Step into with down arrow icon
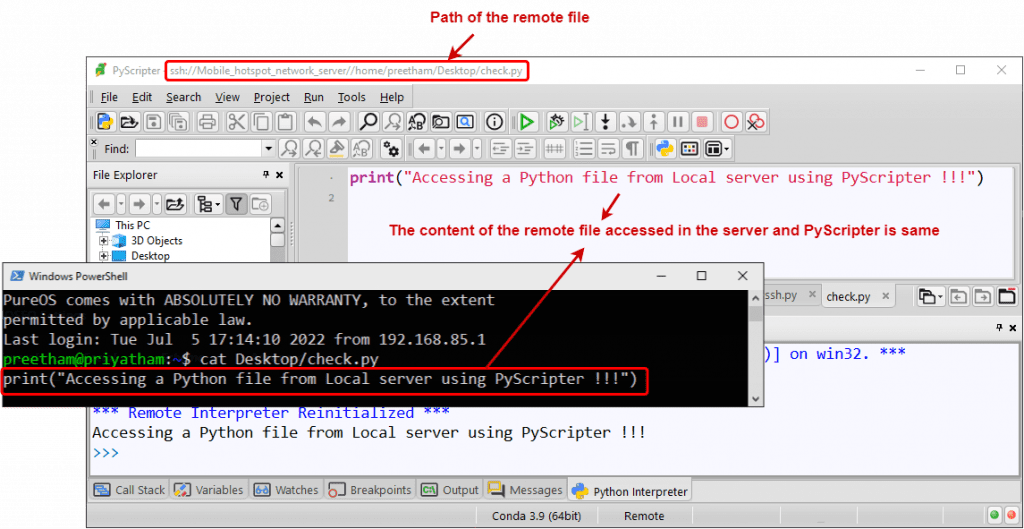Image resolution: width=1024 pixels, height=529 pixels. [606, 121]
